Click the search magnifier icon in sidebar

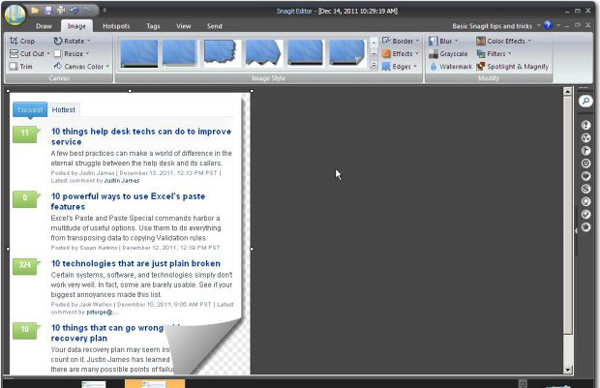(585, 101)
